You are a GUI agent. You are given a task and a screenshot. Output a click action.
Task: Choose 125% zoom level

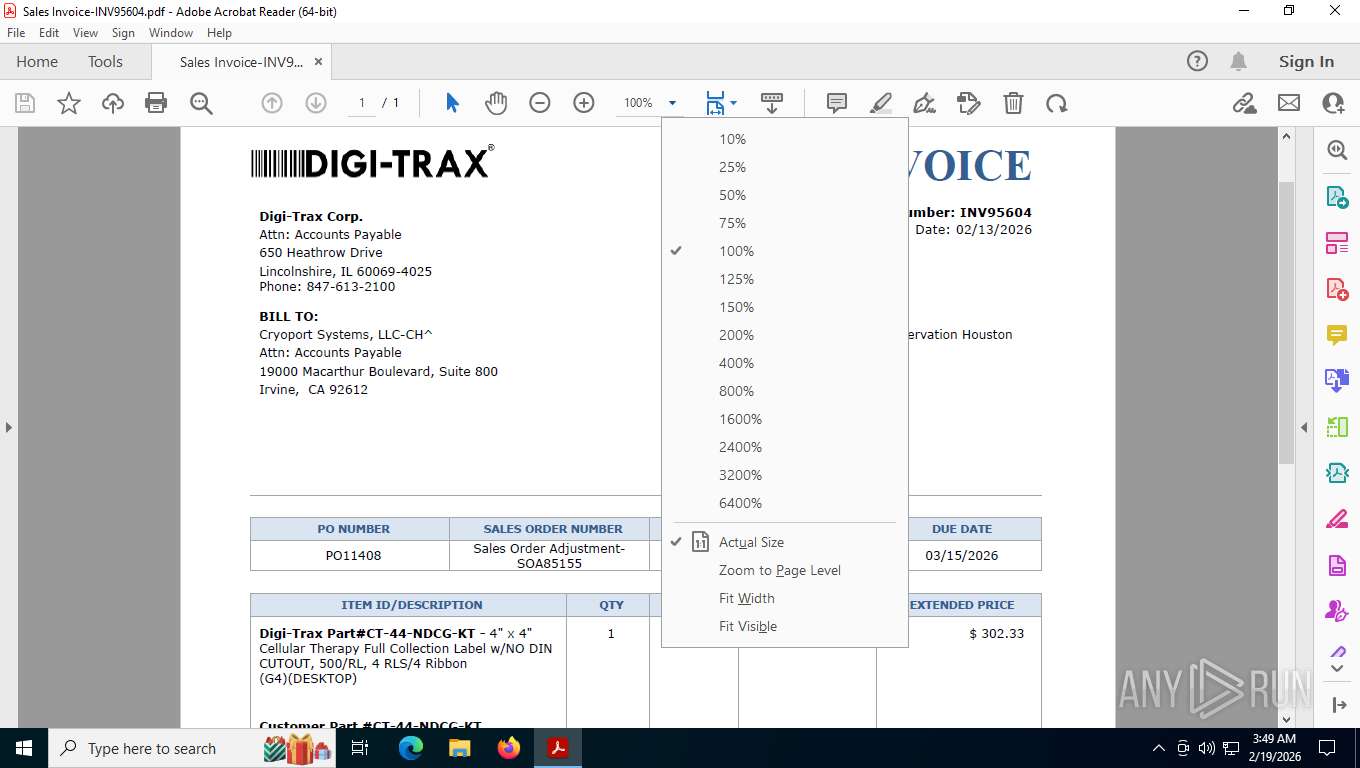point(785,279)
